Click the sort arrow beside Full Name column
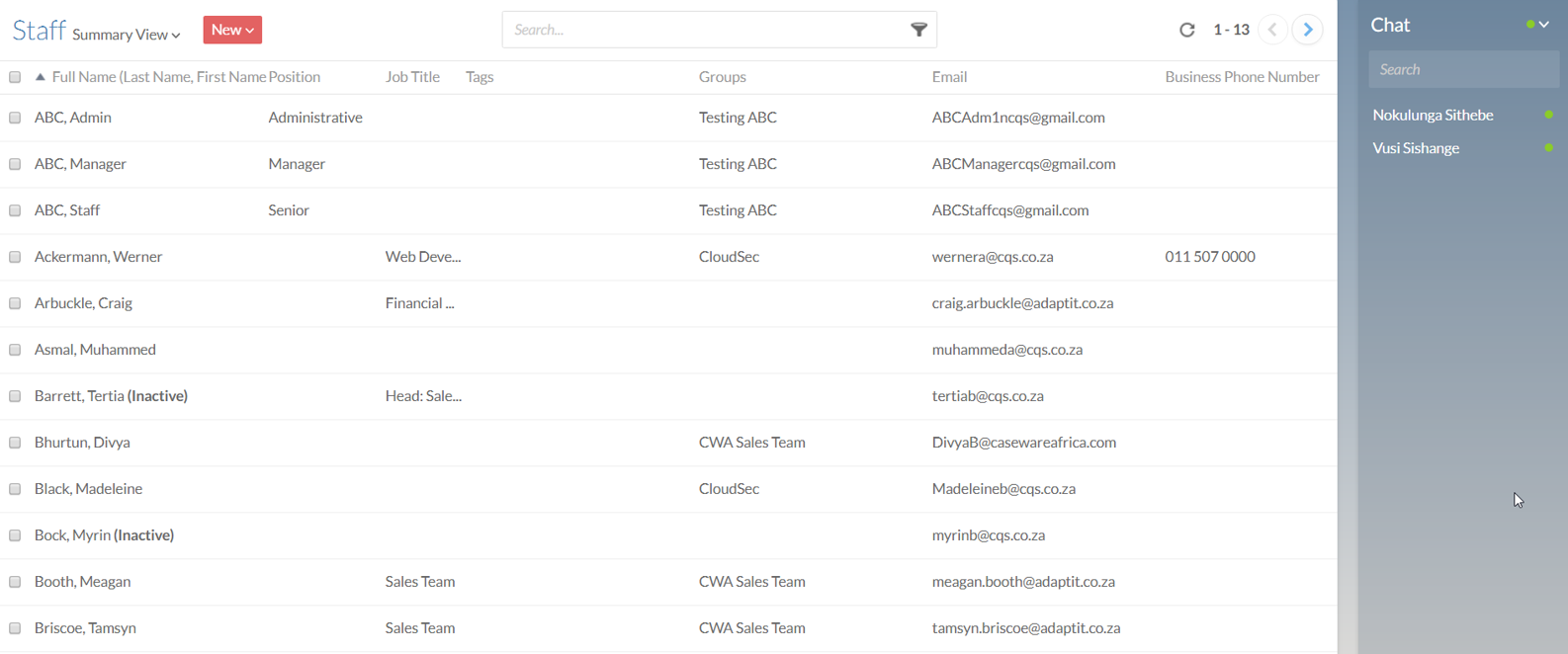Image resolution: width=1568 pixels, height=654 pixels. pos(41,77)
